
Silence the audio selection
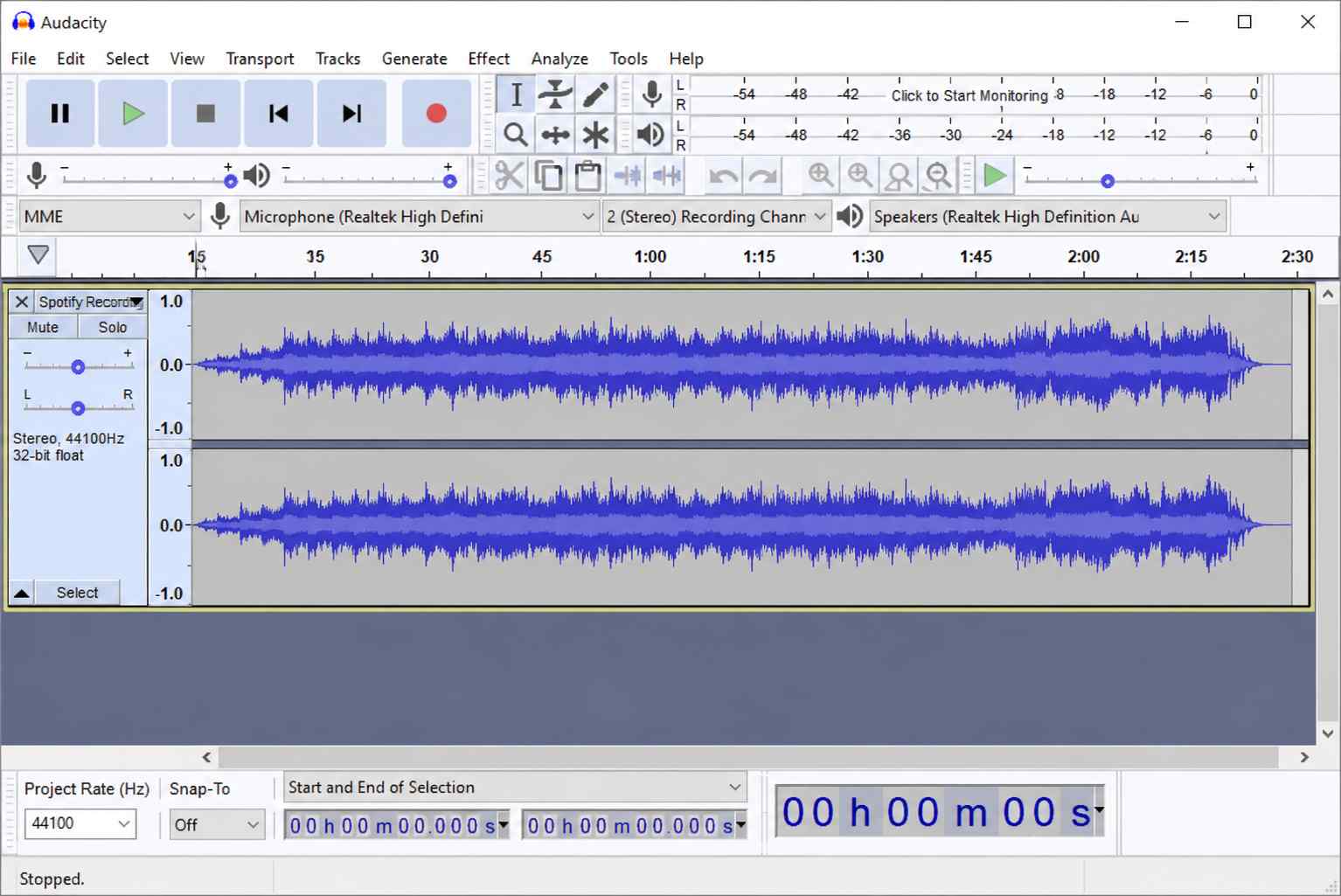(x=667, y=176)
